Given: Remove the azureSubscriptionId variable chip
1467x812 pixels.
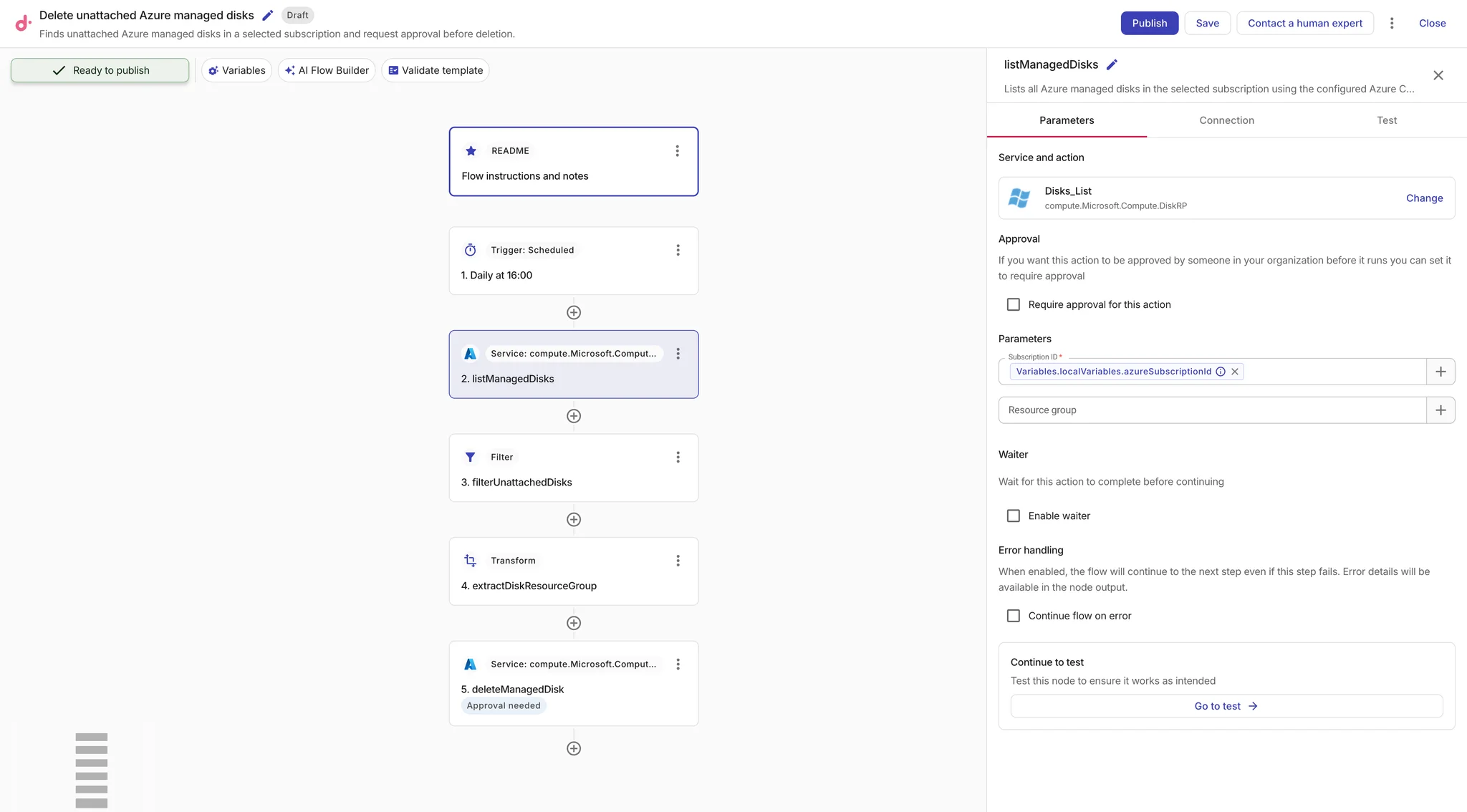Looking at the screenshot, I should (1235, 372).
